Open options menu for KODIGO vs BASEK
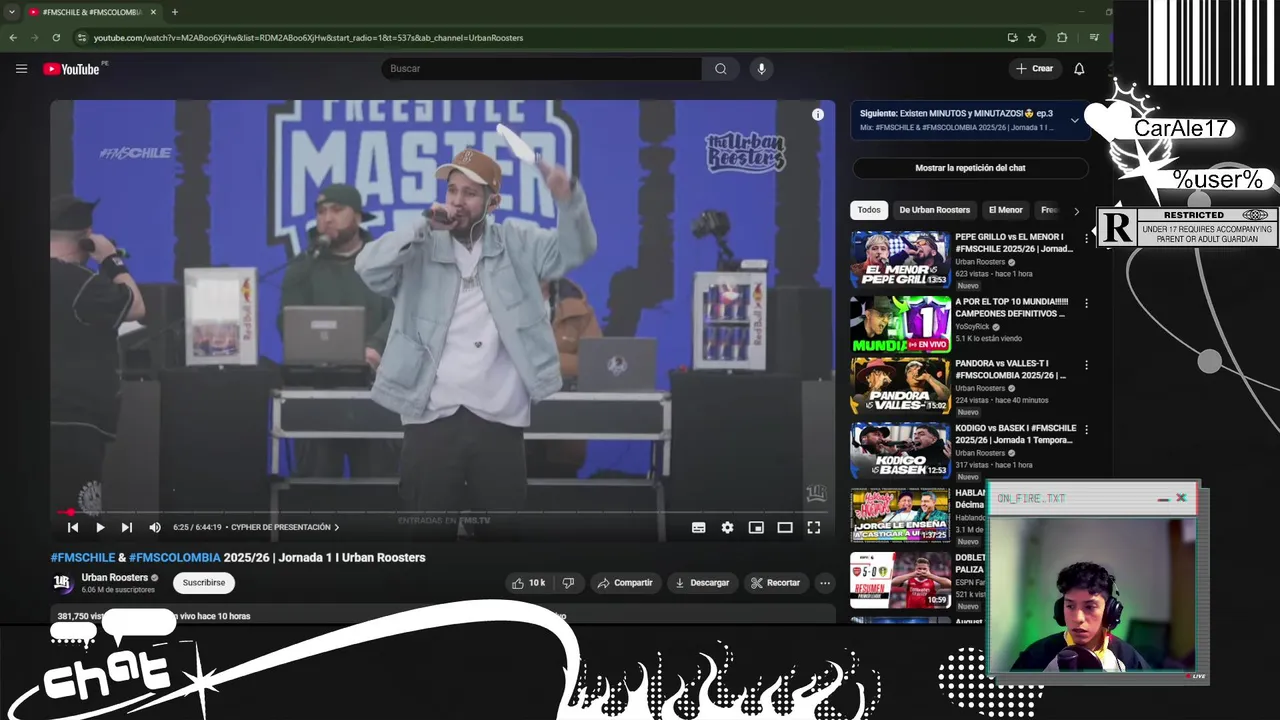The image size is (1280, 720). pyautogui.click(x=1086, y=429)
